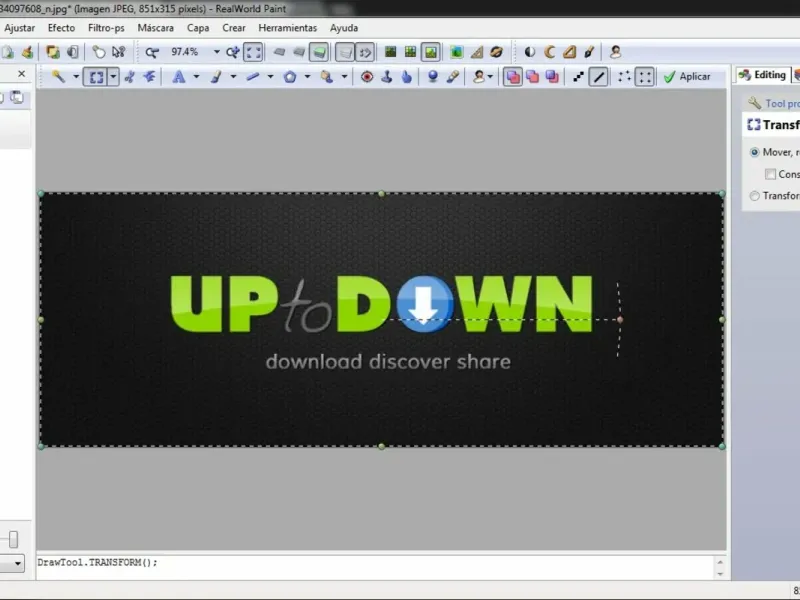Click the DrawTool.TRANSFORM(); script field
This screenshot has height=600, width=800.
374,567
